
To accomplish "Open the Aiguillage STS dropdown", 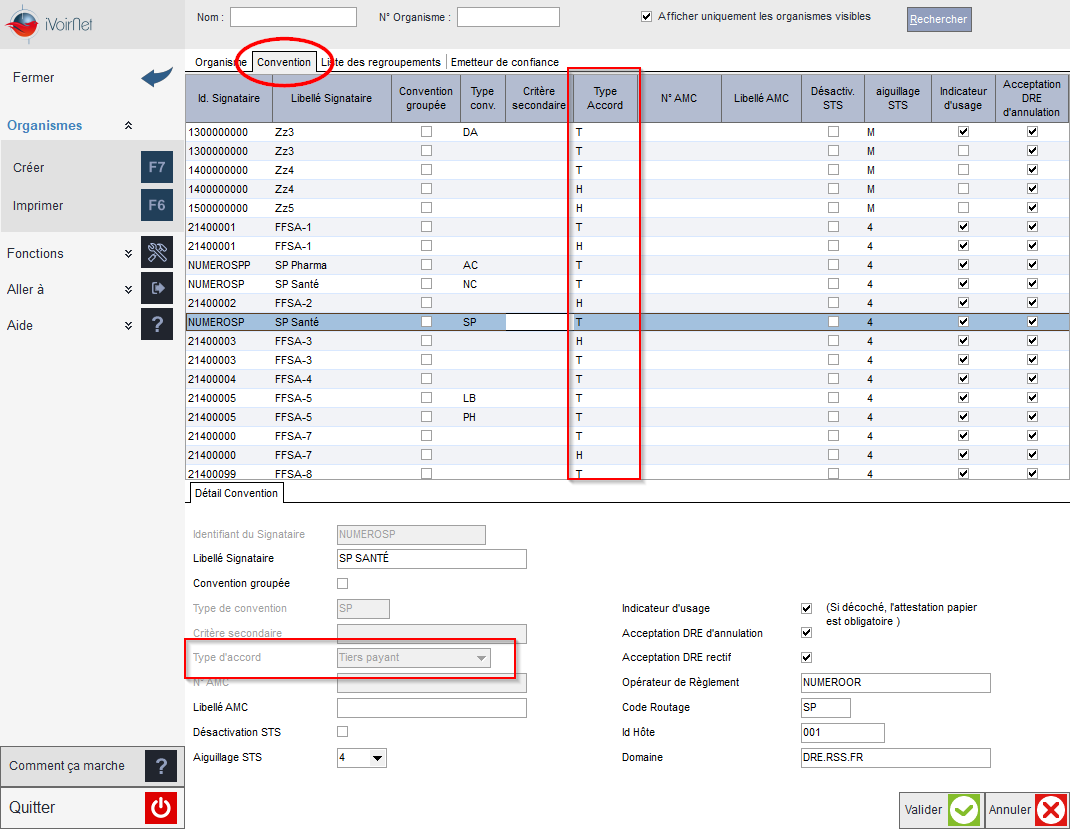I will pyautogui.click(x=377, y=758).
